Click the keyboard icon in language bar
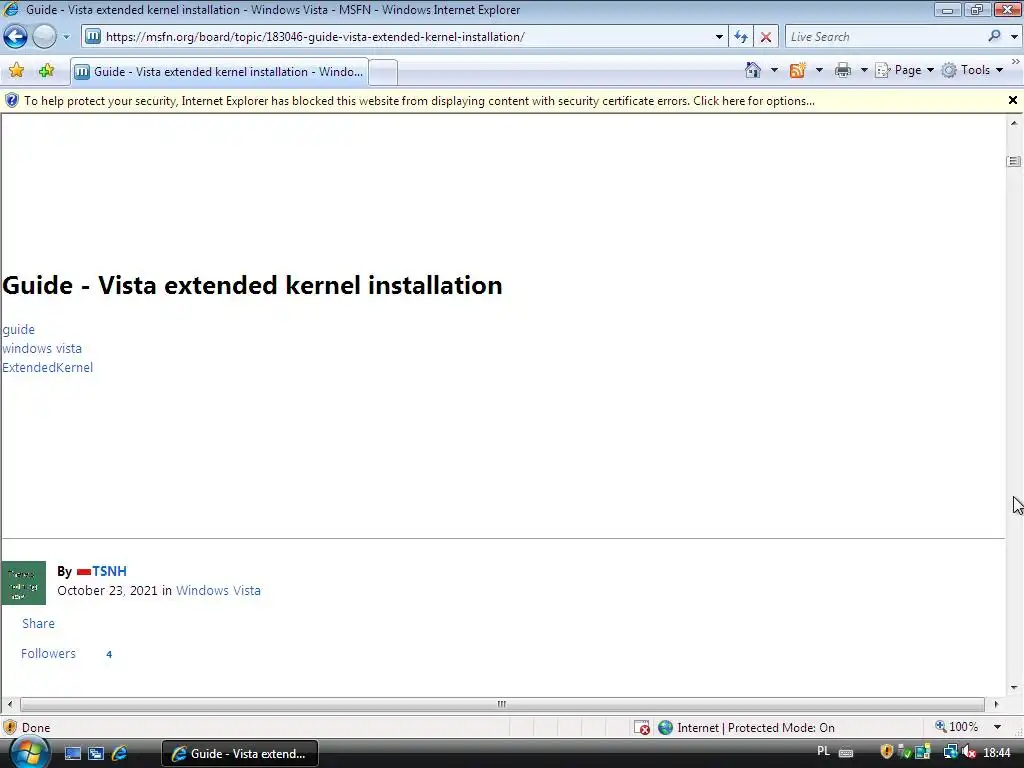 (x=846, y=753)
